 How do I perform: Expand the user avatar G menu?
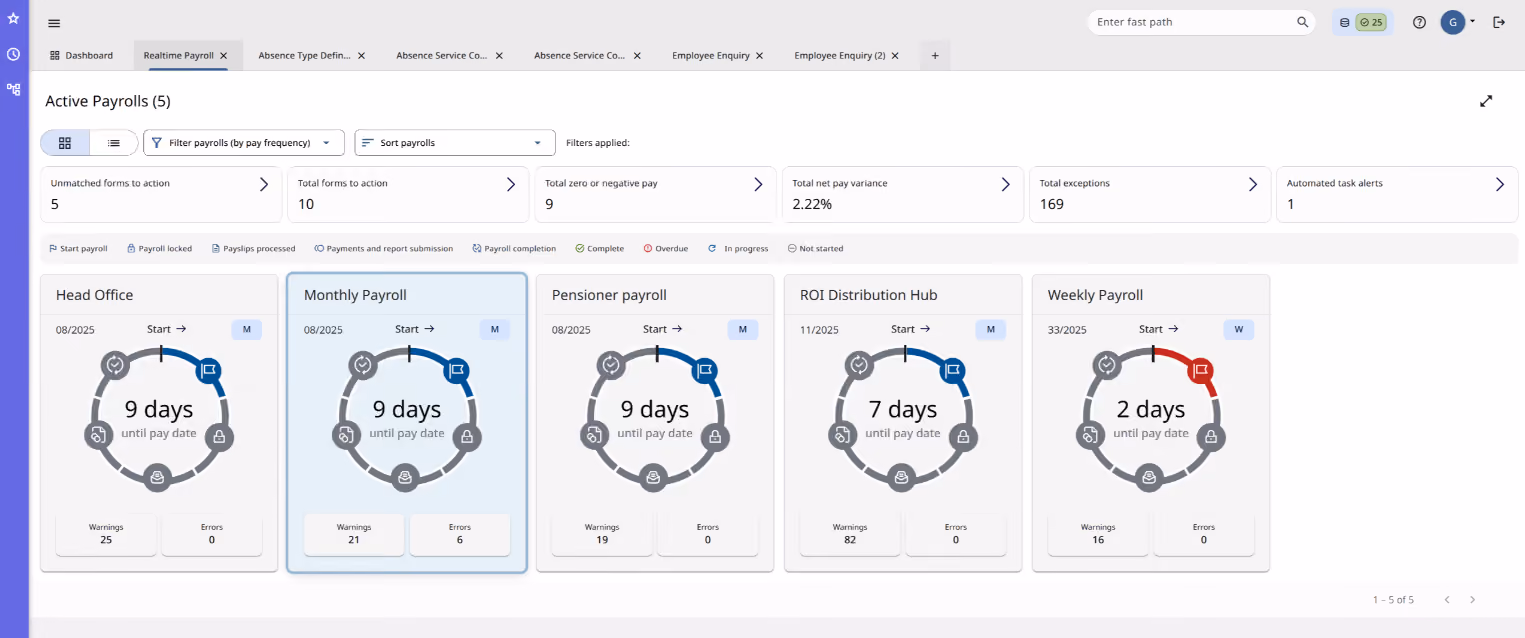coord(1458,22)
